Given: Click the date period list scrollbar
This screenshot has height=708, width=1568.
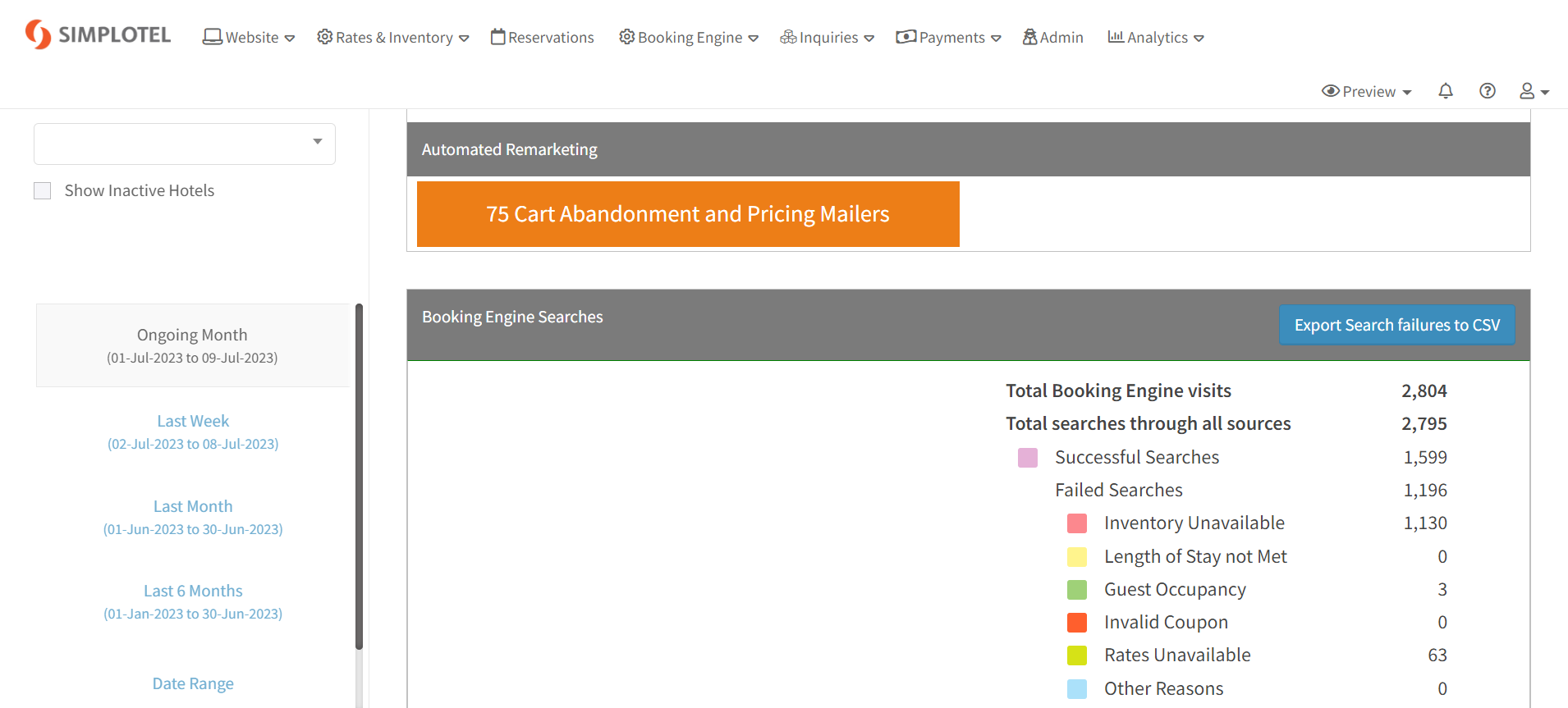Looking at the screenshot, I should click(359, 476).
